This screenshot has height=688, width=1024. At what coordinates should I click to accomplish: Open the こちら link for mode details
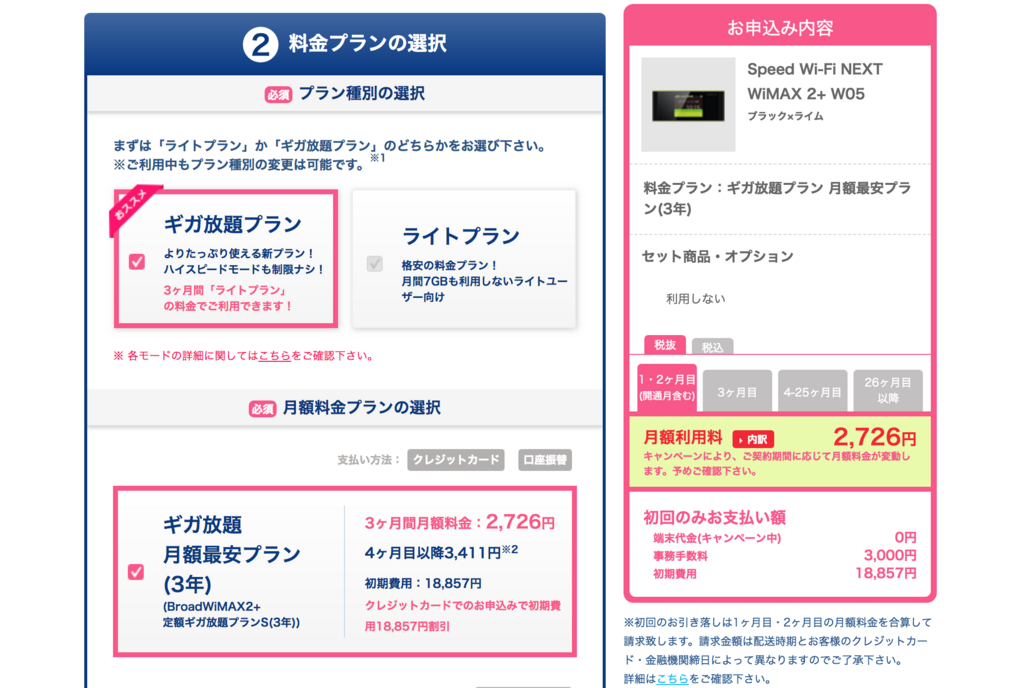pos(274,356)
